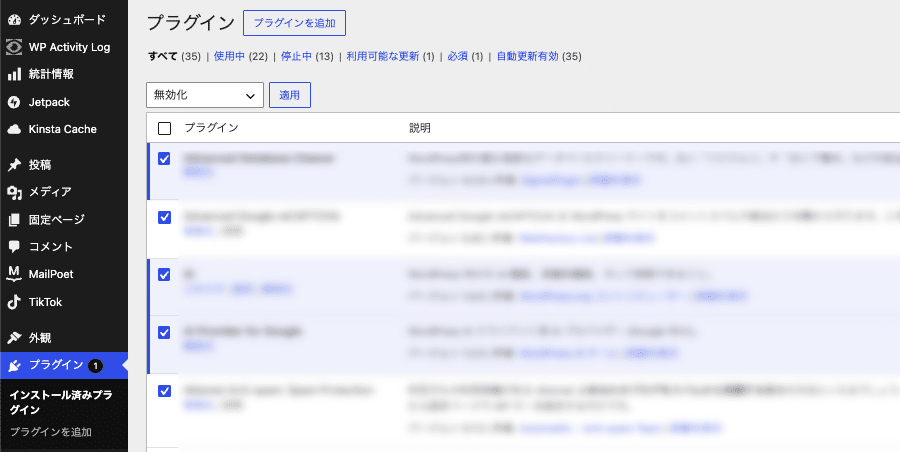Open MailPoet menu item
This screenshot has width=900, height=452.
click(x=51, y=274)
